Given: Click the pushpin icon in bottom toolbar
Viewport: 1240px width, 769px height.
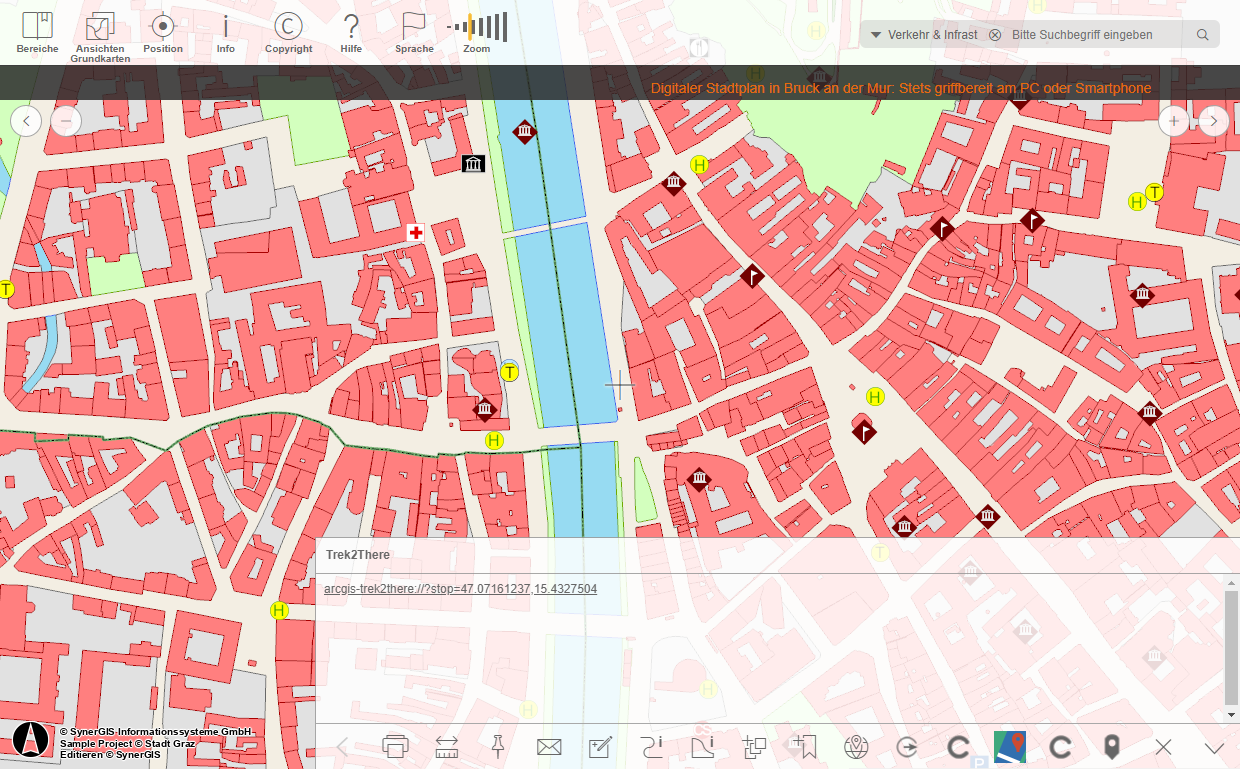Looking at the screenshot, I should pos(497,746).
